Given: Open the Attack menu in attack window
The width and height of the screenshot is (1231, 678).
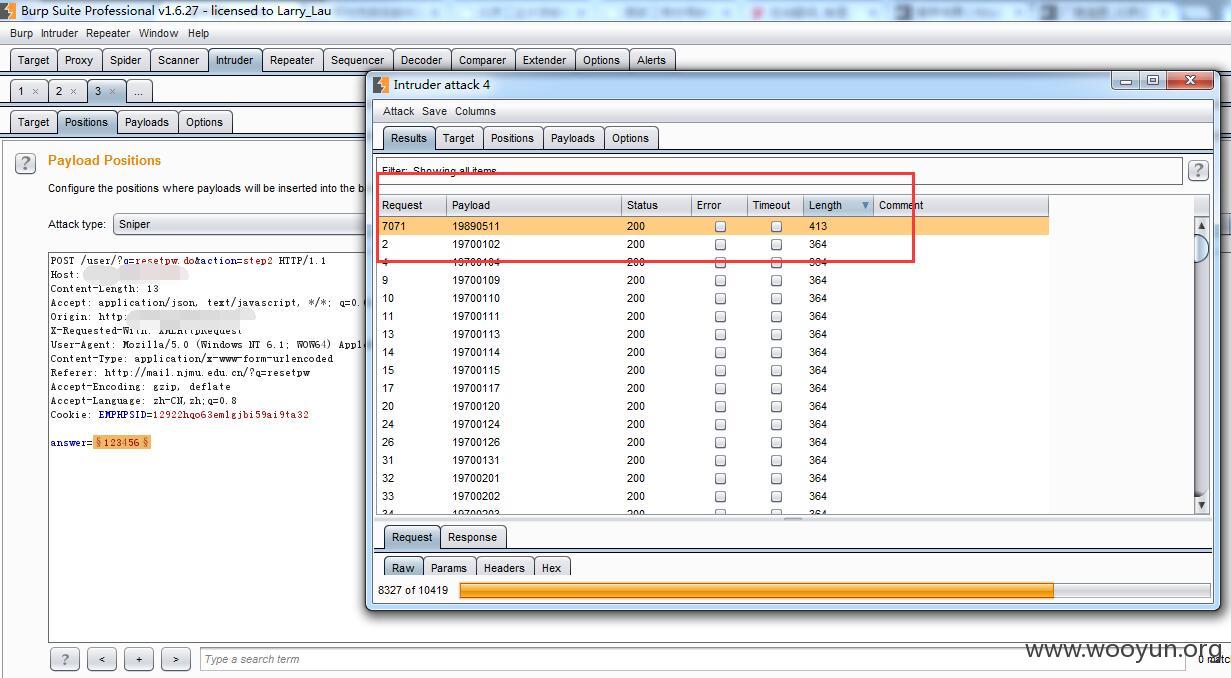Looking at the screenshot, I should 398,111.
